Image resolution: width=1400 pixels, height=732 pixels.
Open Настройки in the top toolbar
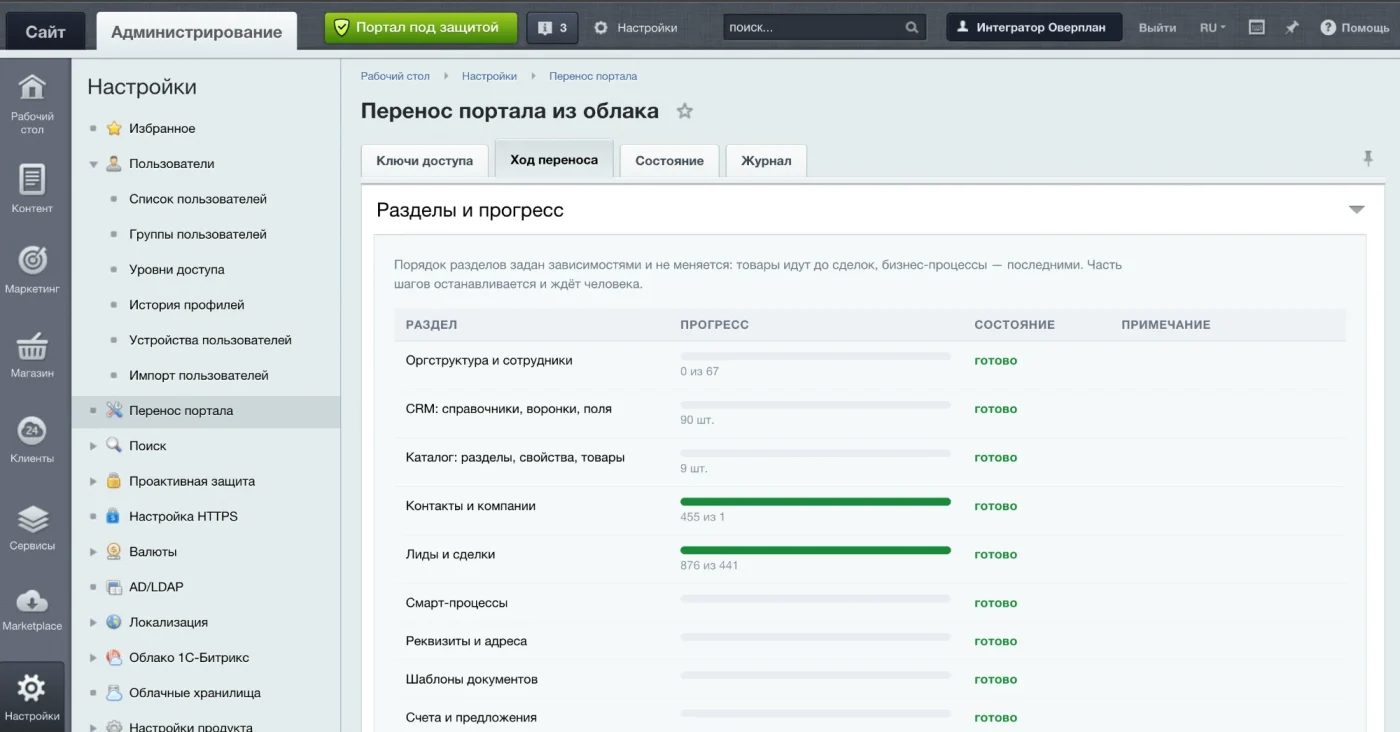click(636, 28)
